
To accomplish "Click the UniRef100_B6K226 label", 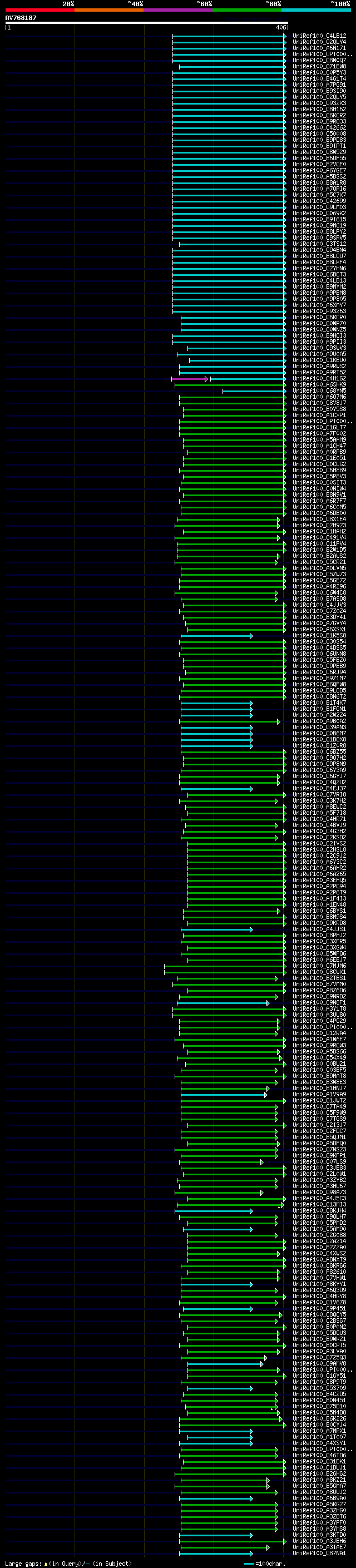I will click(x=319, y=1418).
